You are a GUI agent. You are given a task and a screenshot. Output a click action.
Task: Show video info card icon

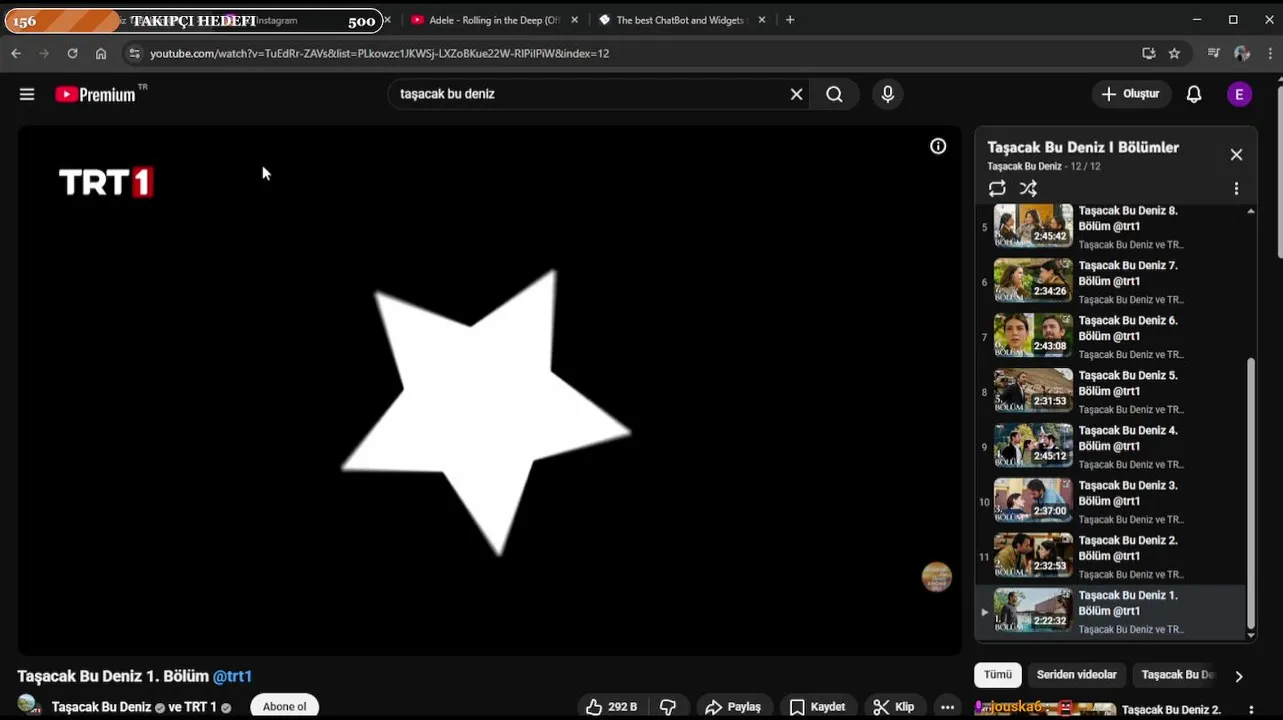[x=938, y=146]
